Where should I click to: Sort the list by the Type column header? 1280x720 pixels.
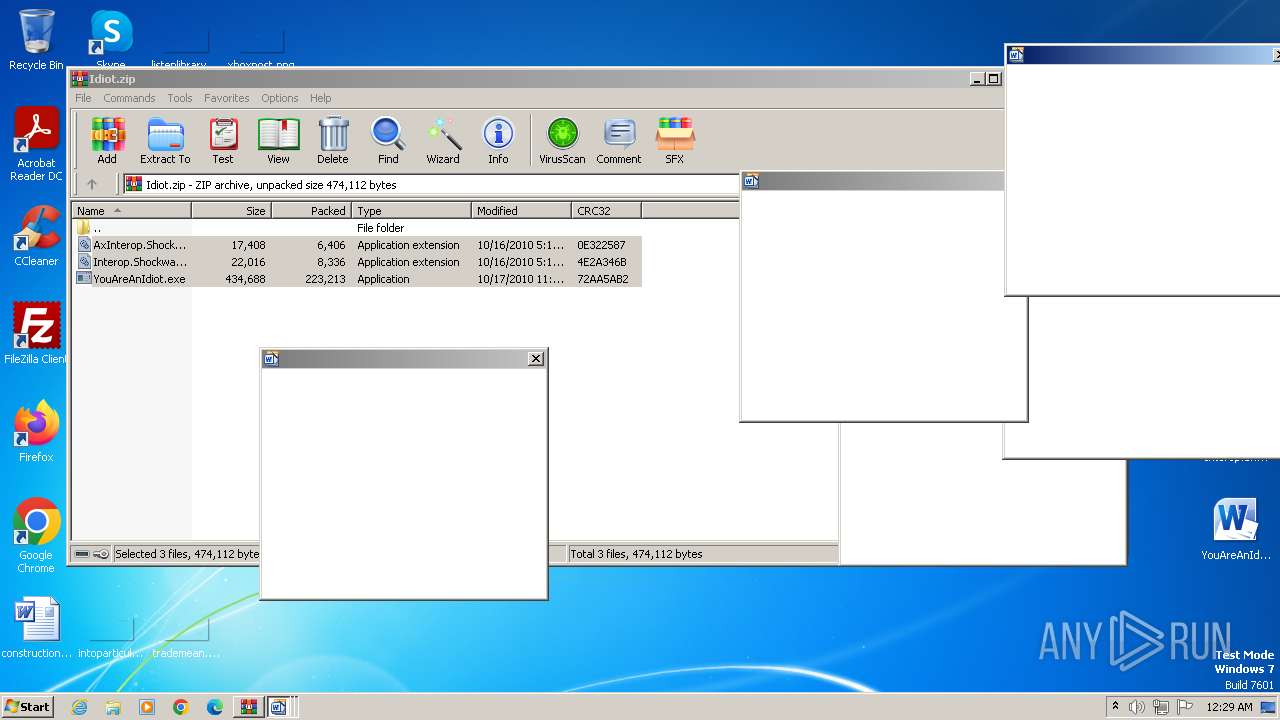click(x=411, y=211)
